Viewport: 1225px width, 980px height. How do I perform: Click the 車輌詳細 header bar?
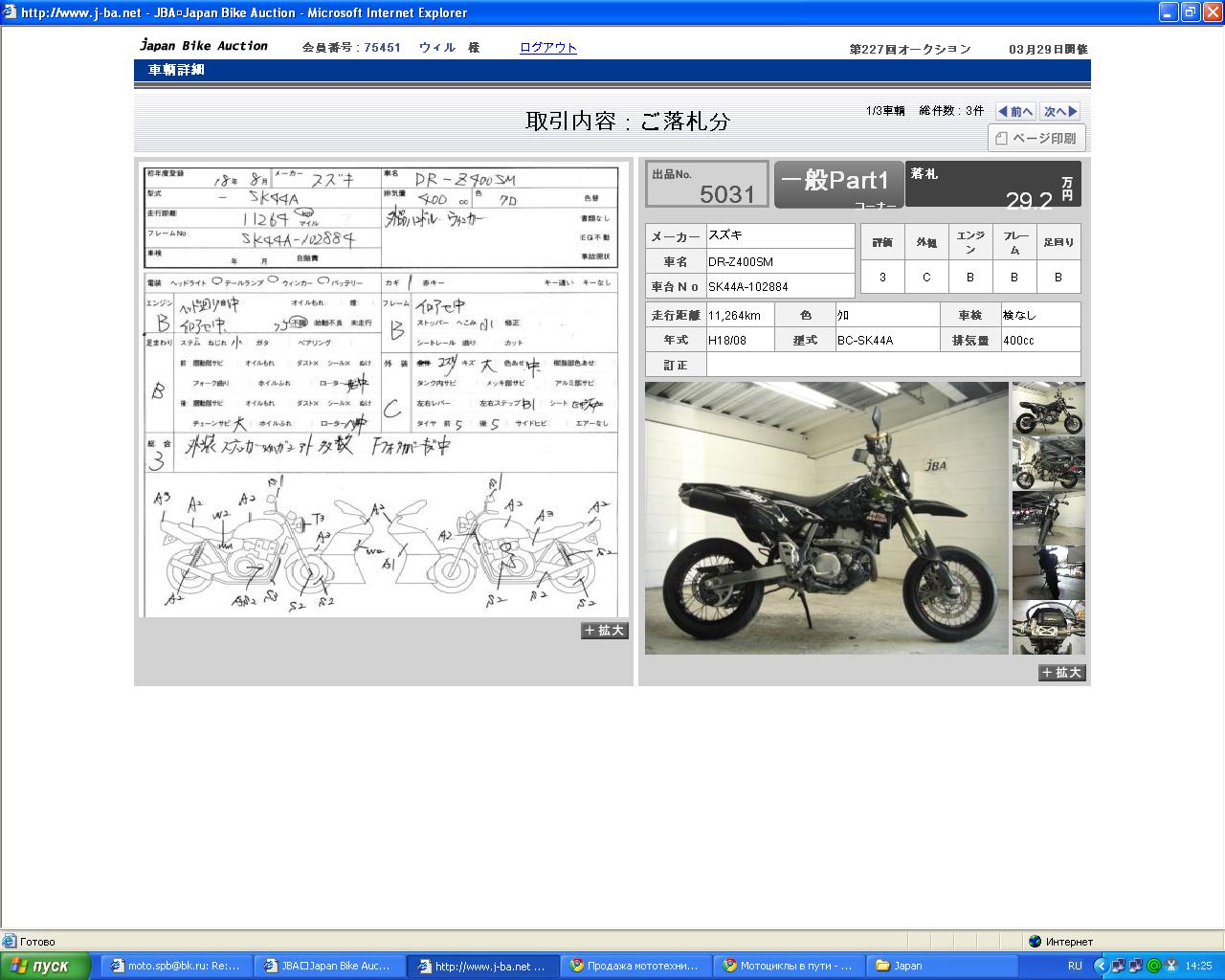tap(612, 71)
